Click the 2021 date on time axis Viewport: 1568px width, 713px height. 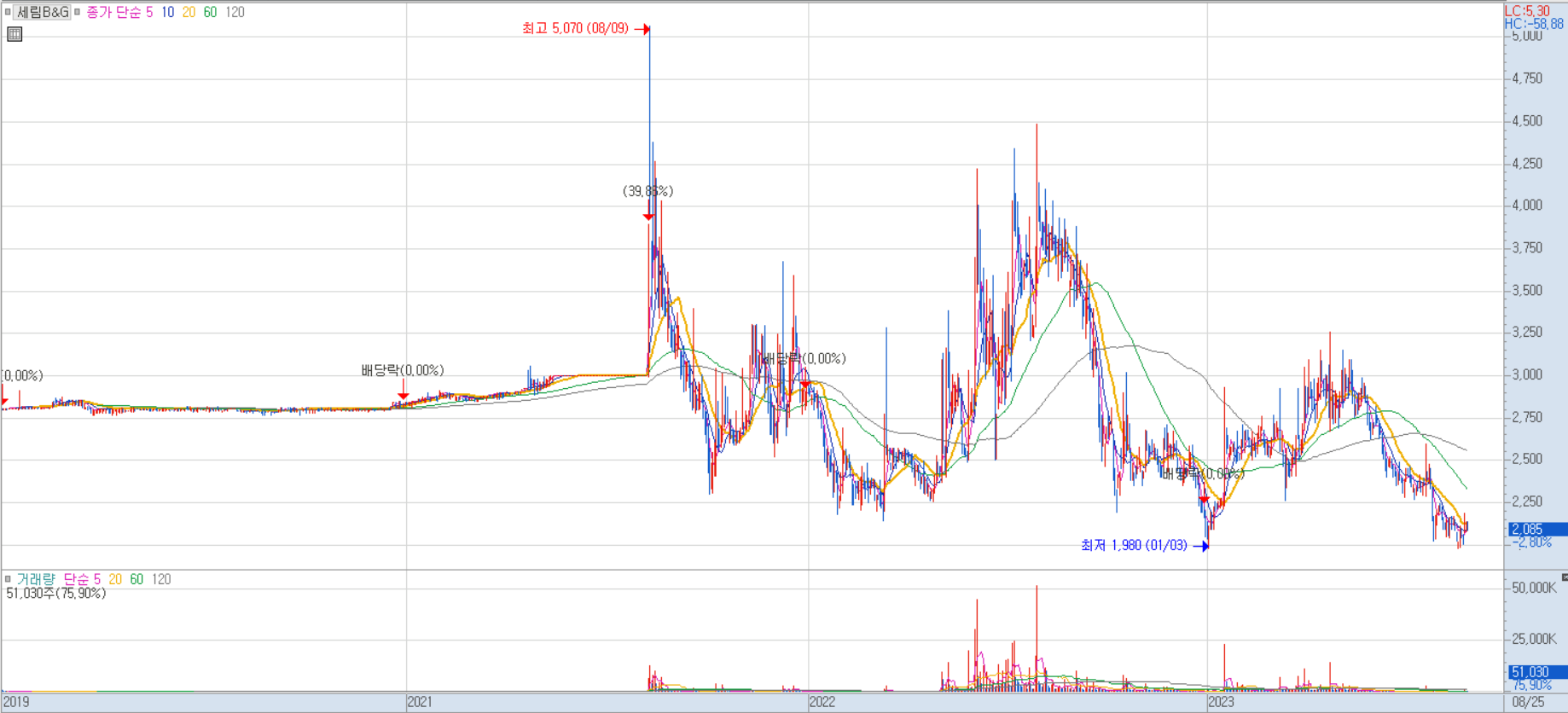pos(420,702)
